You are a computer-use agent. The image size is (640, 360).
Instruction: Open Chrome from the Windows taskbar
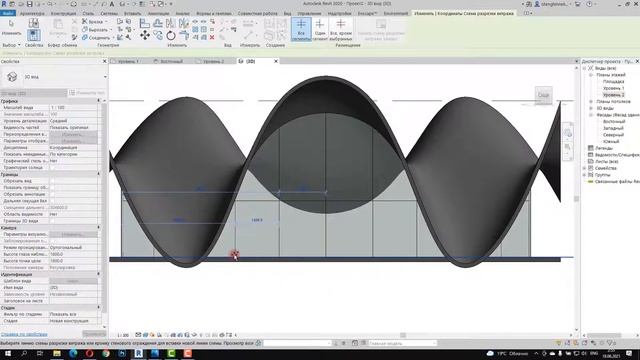pos(106,353)
